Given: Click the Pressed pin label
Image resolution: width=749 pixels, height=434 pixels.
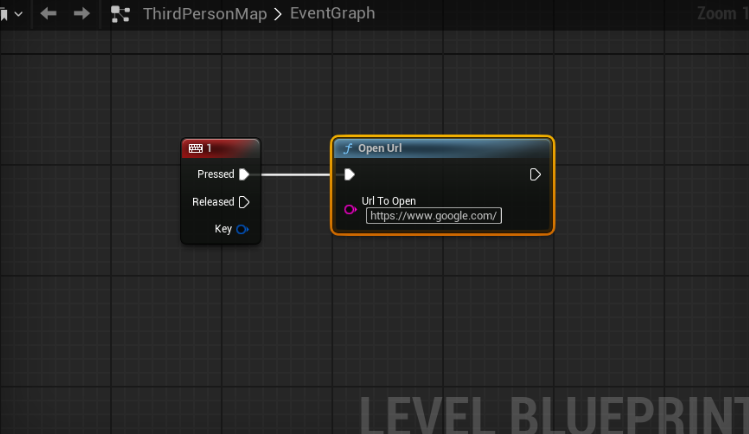Looking at the screenshot, I should [216, 174].
